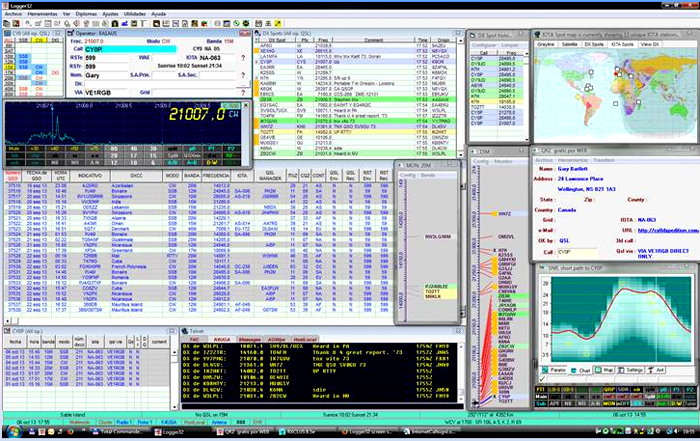Sort log by the INDICATIVO column header
Screen dimensions: 700x441
[90, 176]
